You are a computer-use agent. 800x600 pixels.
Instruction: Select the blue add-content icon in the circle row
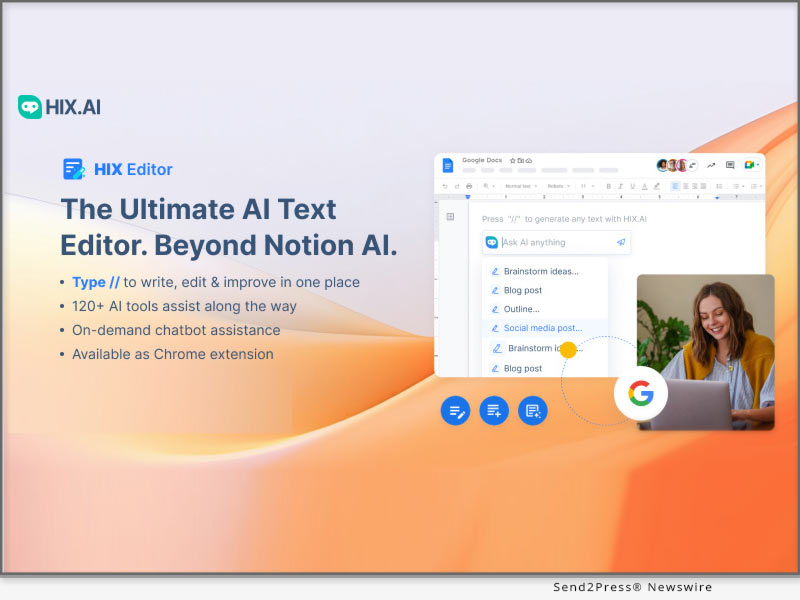494,411
